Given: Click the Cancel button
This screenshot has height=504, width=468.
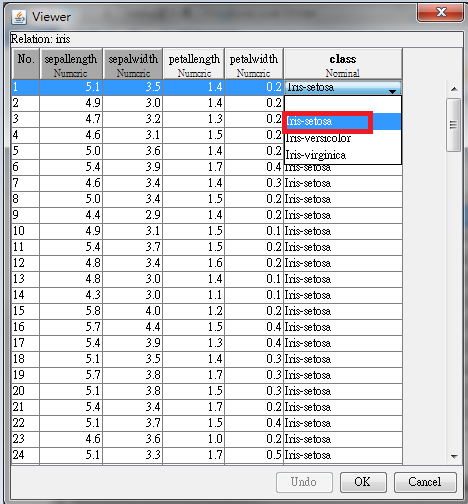Looking at the screenshot, I should point(425,482).
